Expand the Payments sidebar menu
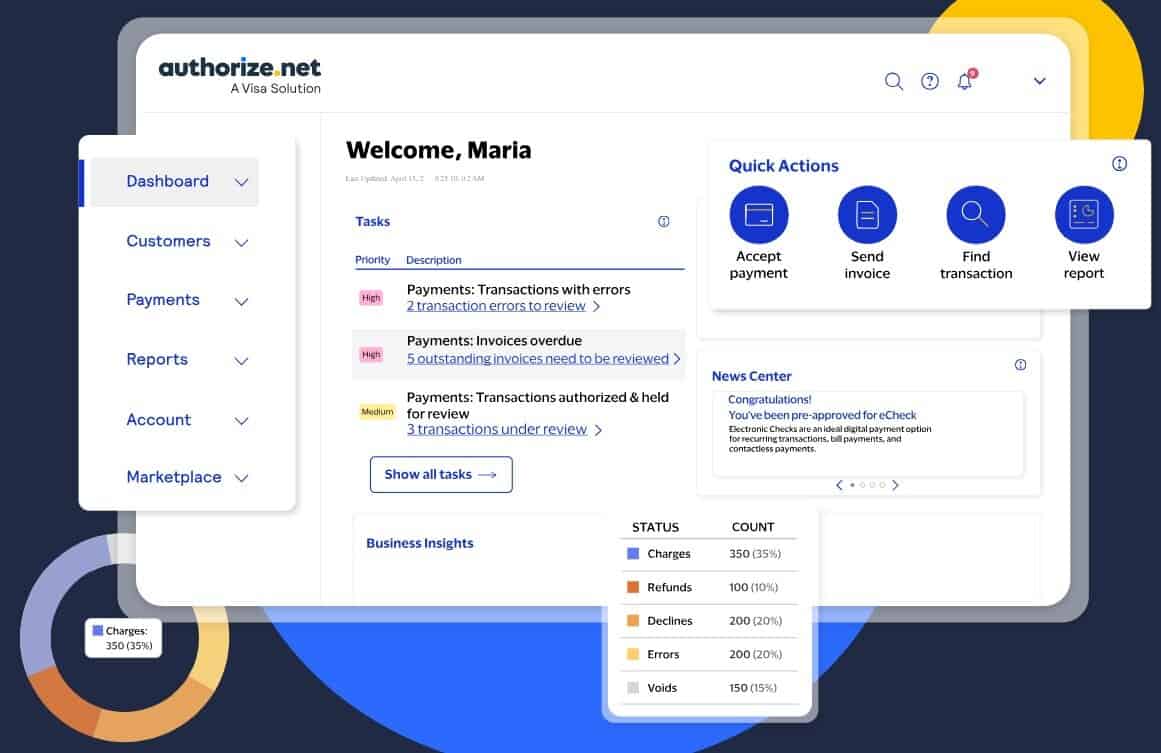The image size is (1161, 753). click(x=163, y=300)
